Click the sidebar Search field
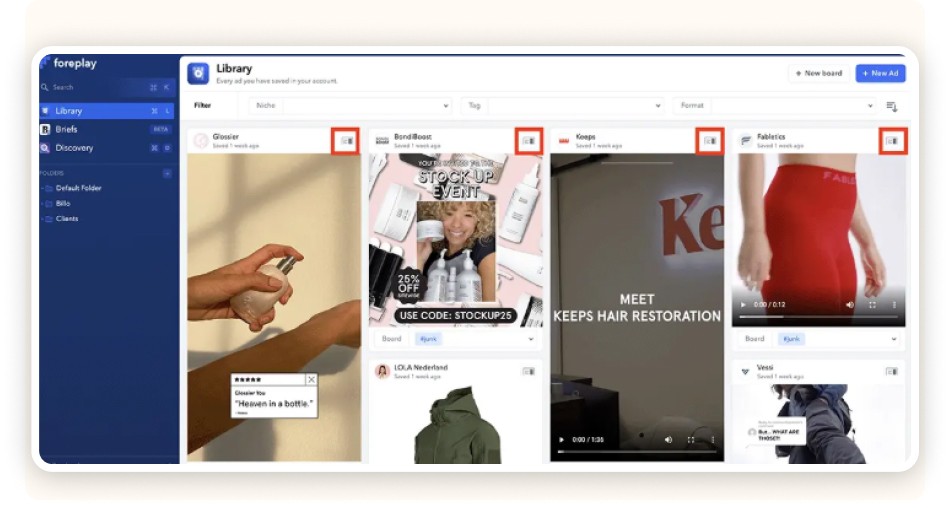Image resolution: width=951 pixels, height=508 pixels. pyautogui.click(x=107, y=87)
